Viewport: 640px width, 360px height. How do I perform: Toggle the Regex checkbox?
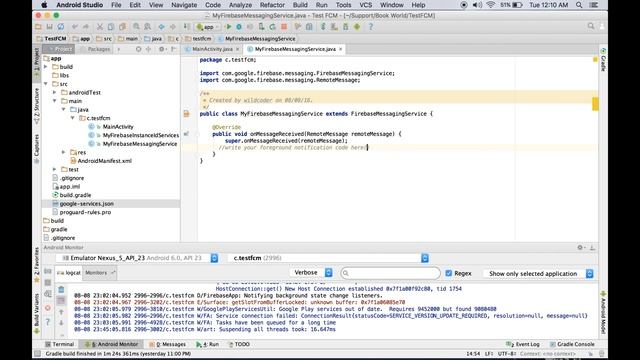(449, 273)
